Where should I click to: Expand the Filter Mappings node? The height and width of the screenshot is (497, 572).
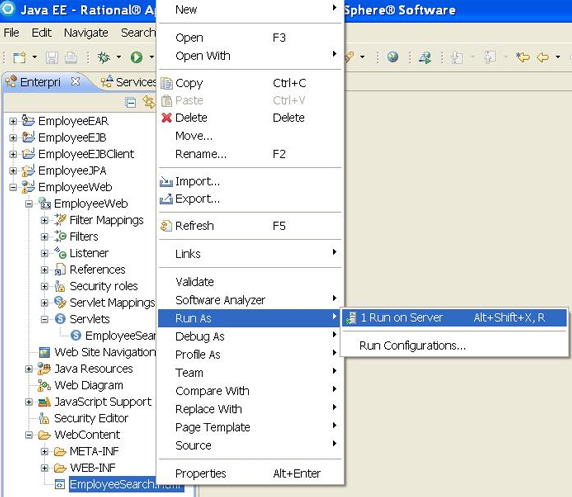tap(45, 220)
